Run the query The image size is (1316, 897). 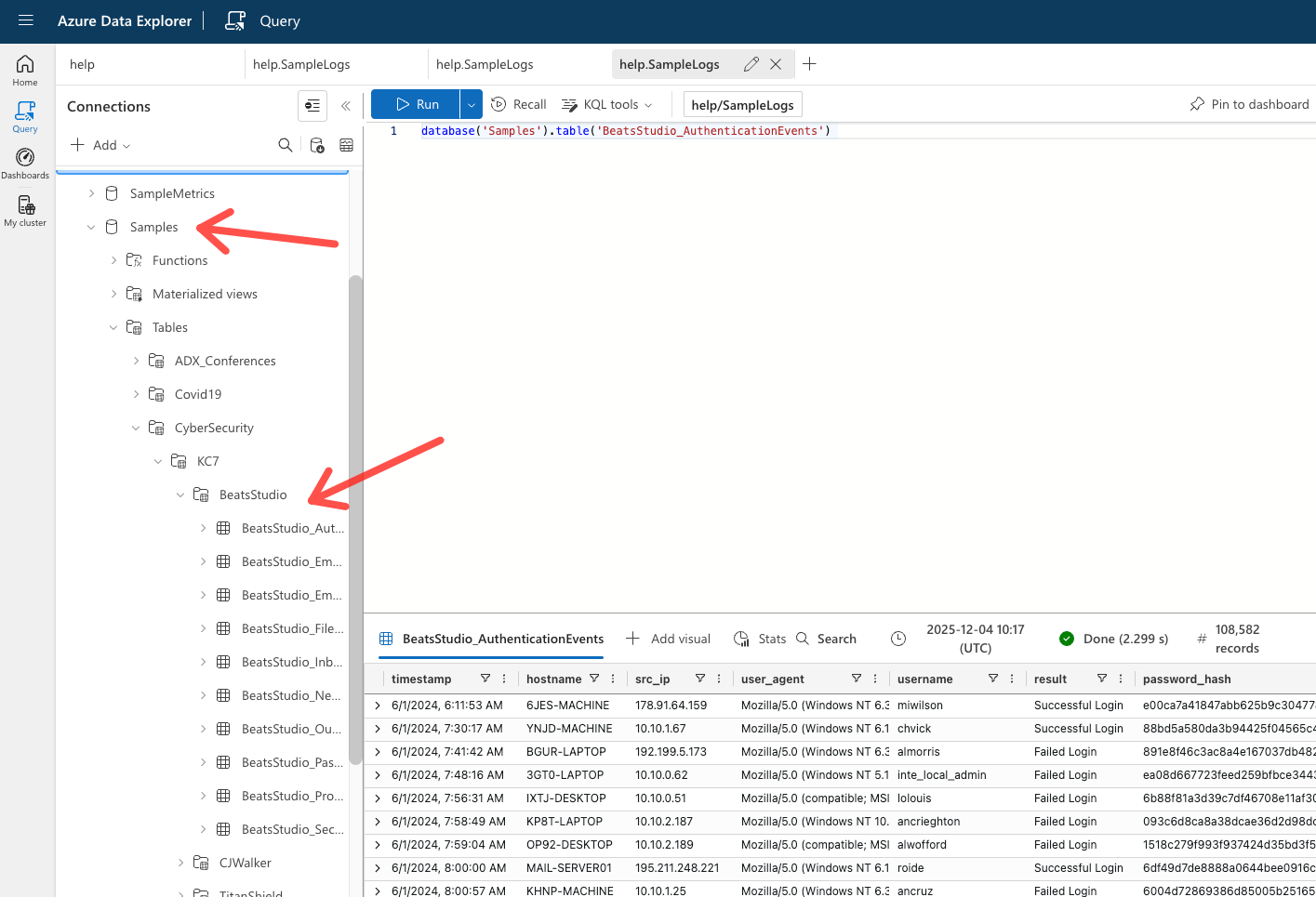click(x=416, y=104)
